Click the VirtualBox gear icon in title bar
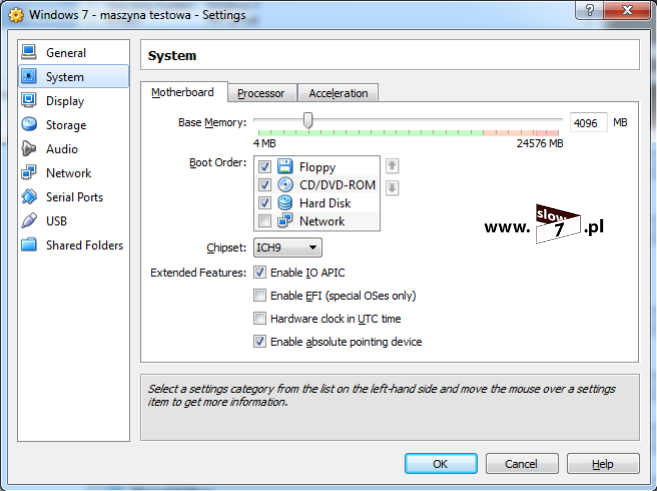The image size is (657, 491). click(x=16, y=15)
